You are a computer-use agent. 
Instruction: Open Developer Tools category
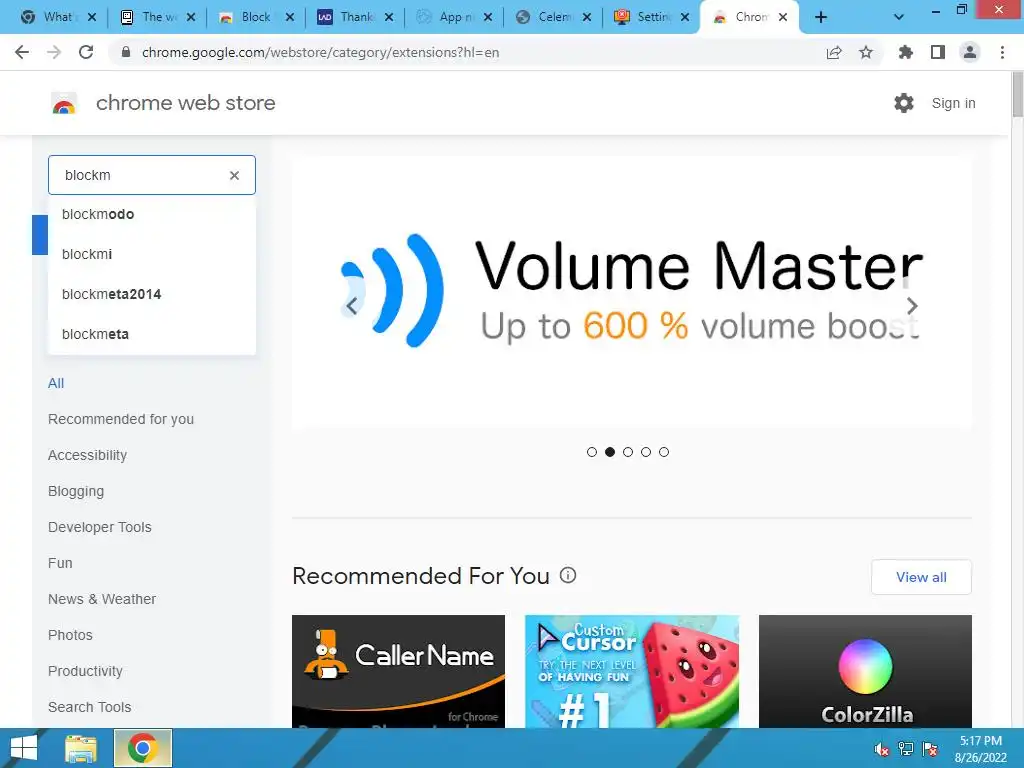(100, 527)
